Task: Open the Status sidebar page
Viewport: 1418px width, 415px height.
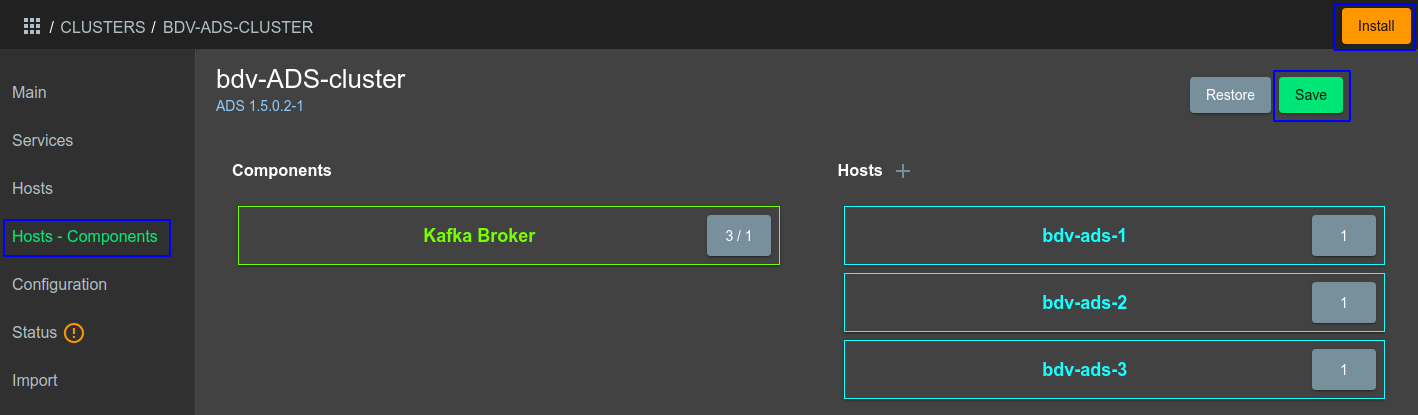Action: click(x=35, y=333)
